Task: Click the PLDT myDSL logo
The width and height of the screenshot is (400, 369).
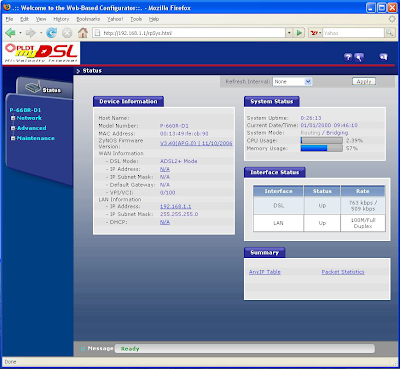Action: (x=41, y=53)
